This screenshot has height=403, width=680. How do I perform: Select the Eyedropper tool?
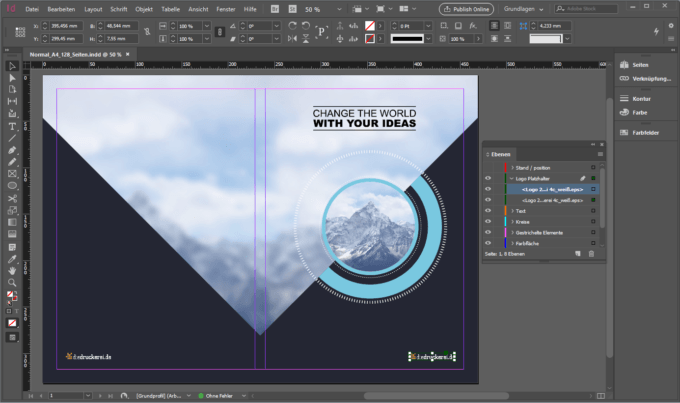point(12,259)
